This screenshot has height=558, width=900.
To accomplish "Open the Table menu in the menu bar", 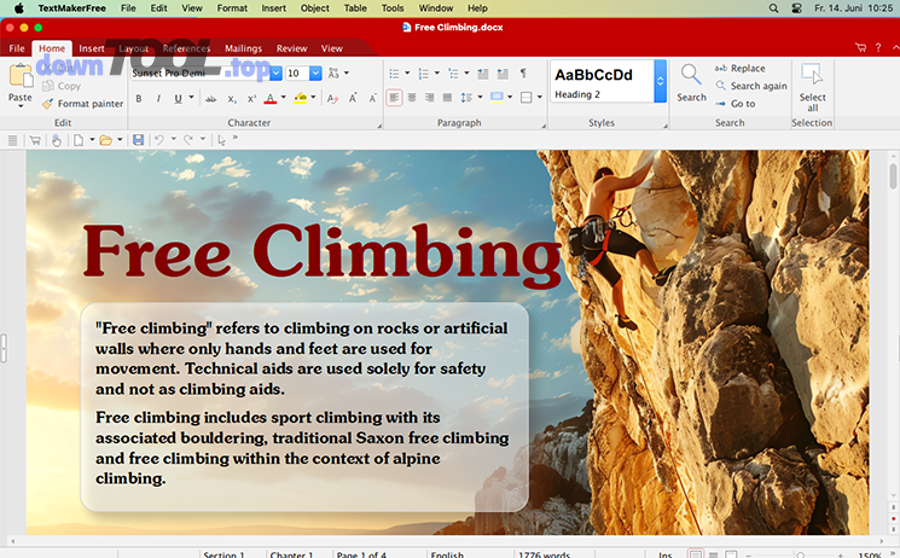I will point(355,8).
